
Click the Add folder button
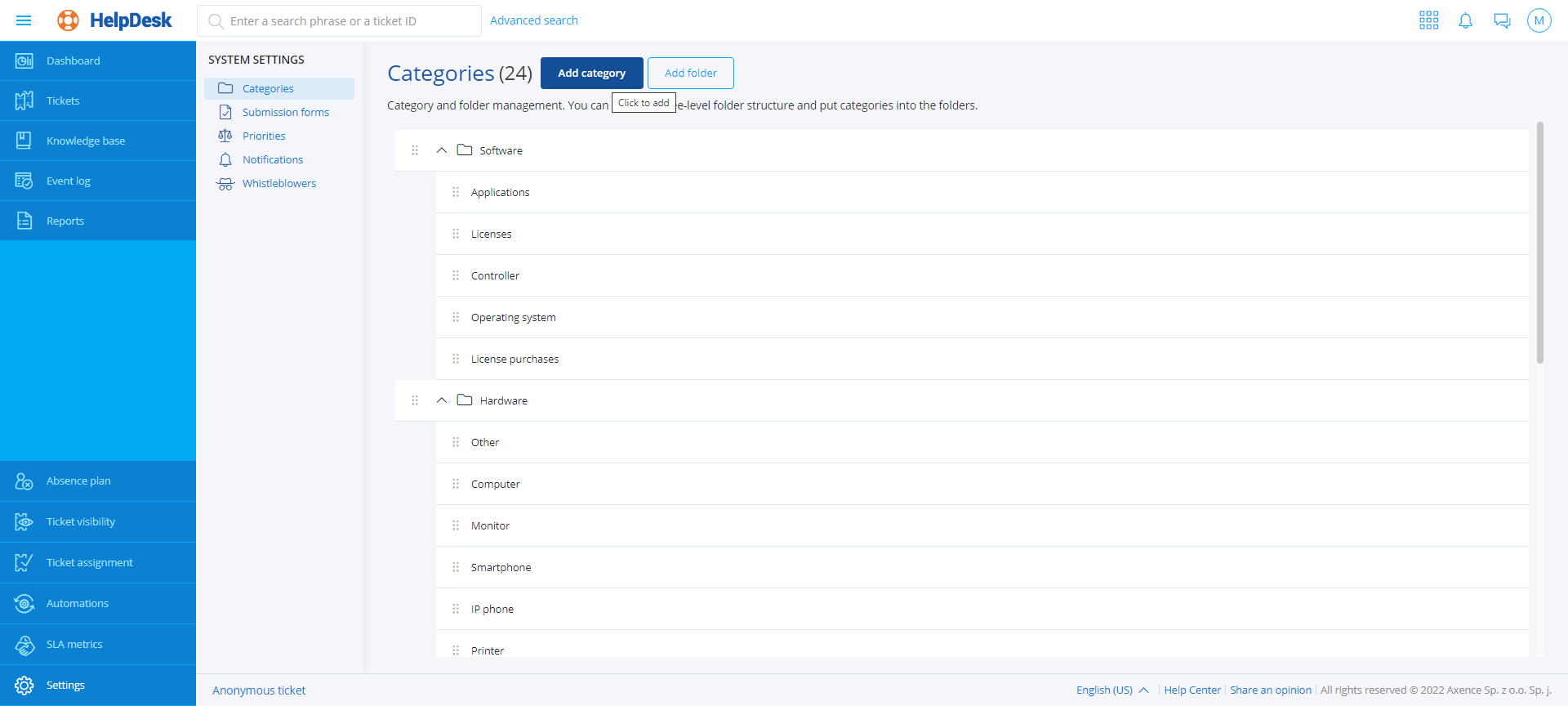click(x=690, y=73)
